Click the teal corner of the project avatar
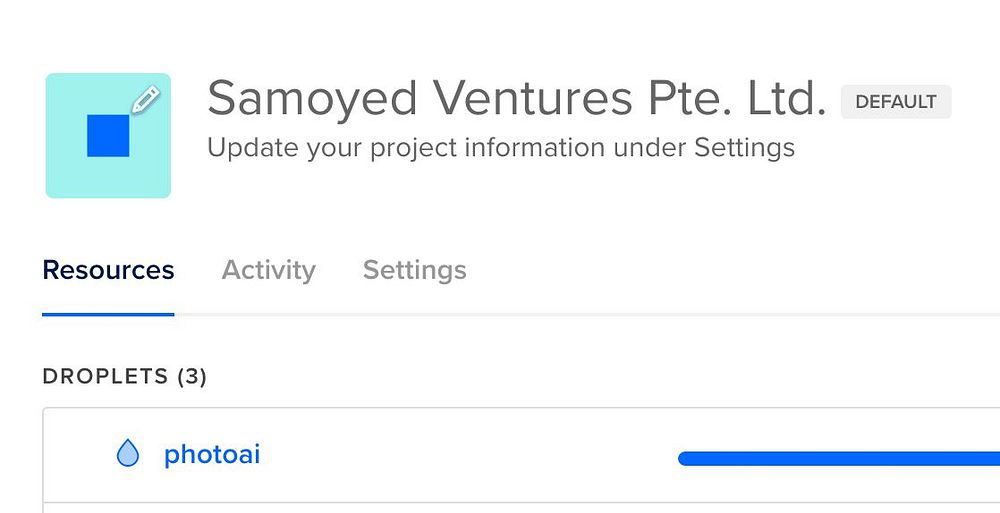This screenshot has width=1000, height=513. point(60,185)
